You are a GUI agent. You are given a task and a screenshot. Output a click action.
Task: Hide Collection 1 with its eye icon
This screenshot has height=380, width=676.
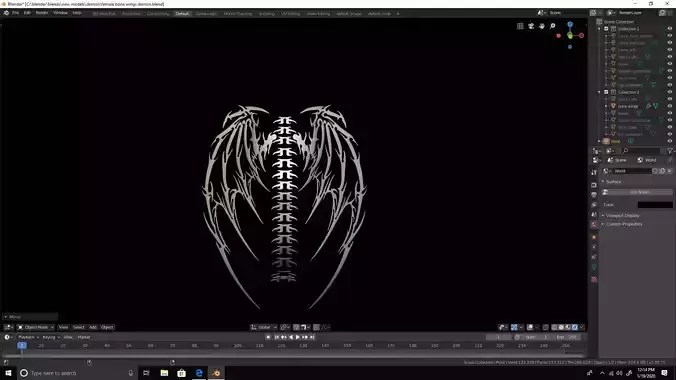point(670,29)
